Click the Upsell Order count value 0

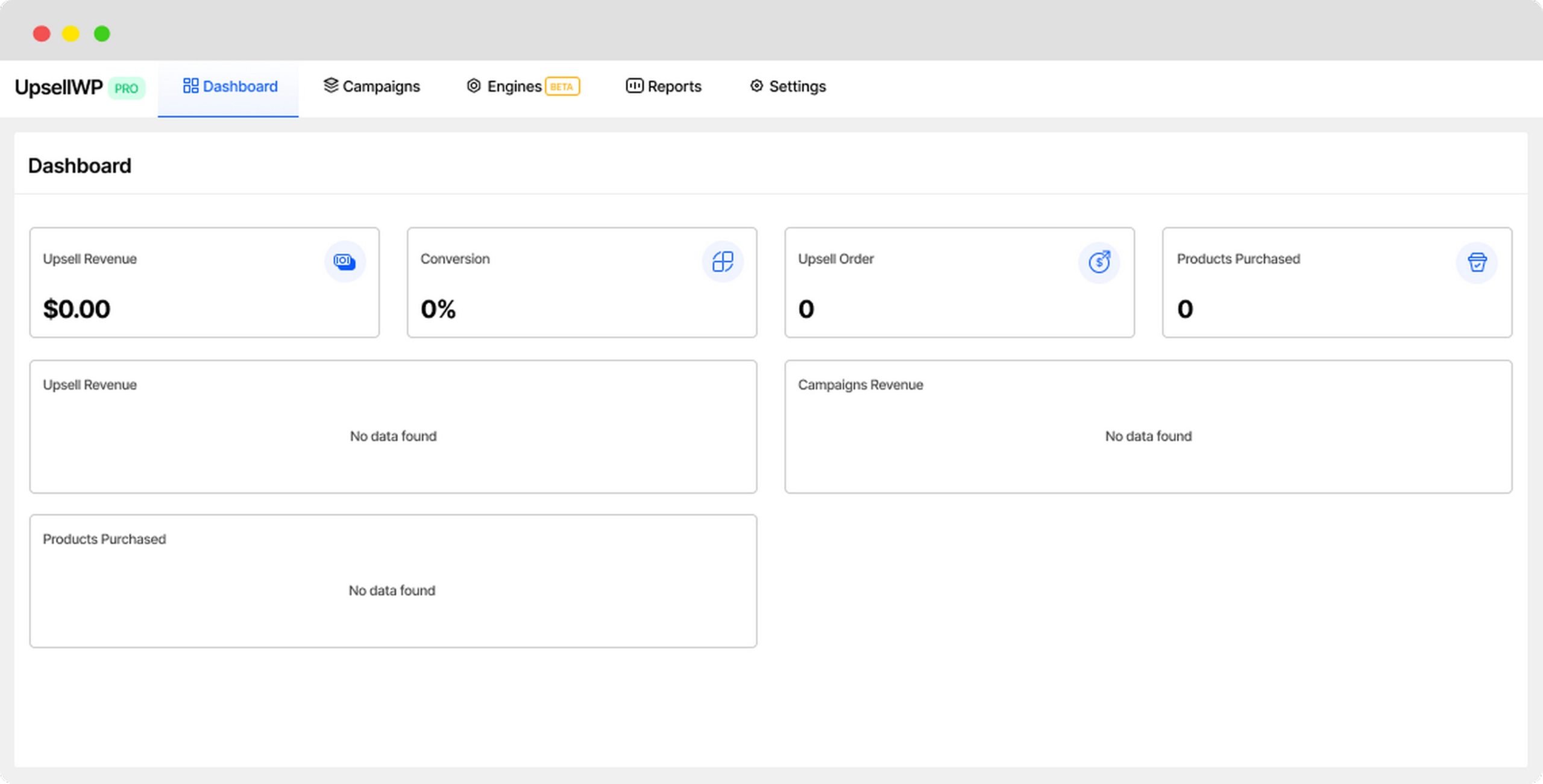pyautogui.click(x=806, y=309)
